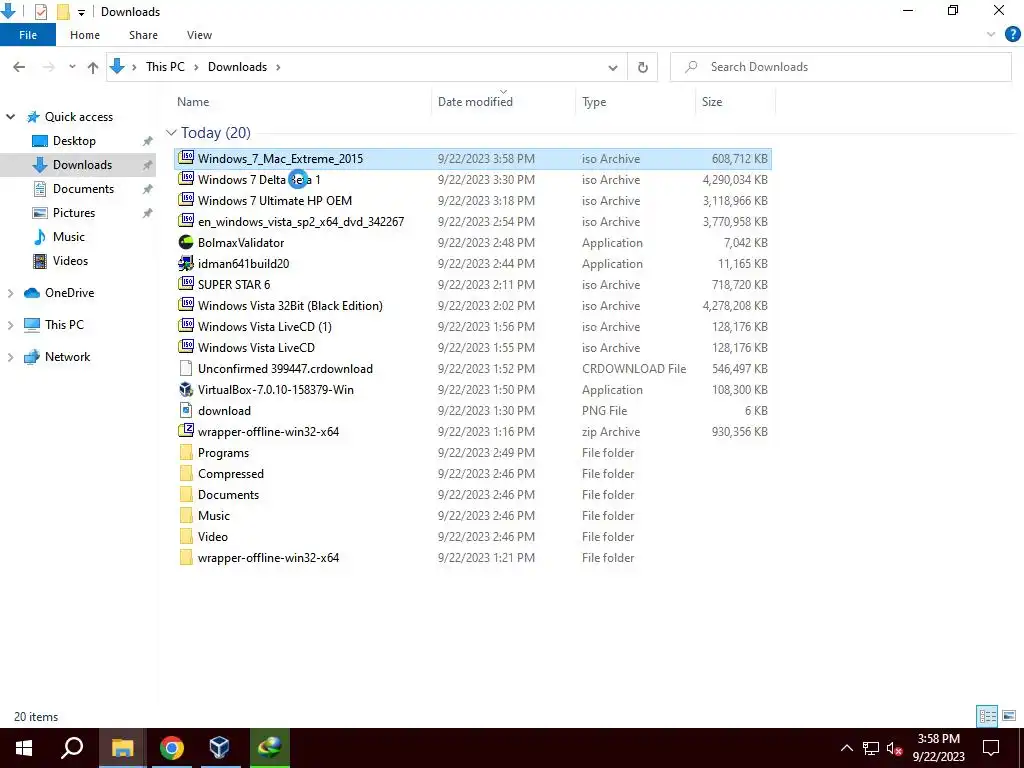The height and width of the screenshot is (768, 1024).
Task: Expand the OneDrive tree node
Action: coord(10,293)
